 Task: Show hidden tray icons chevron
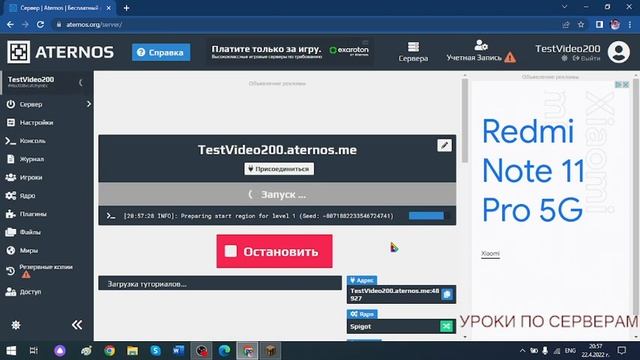(522, 351)
